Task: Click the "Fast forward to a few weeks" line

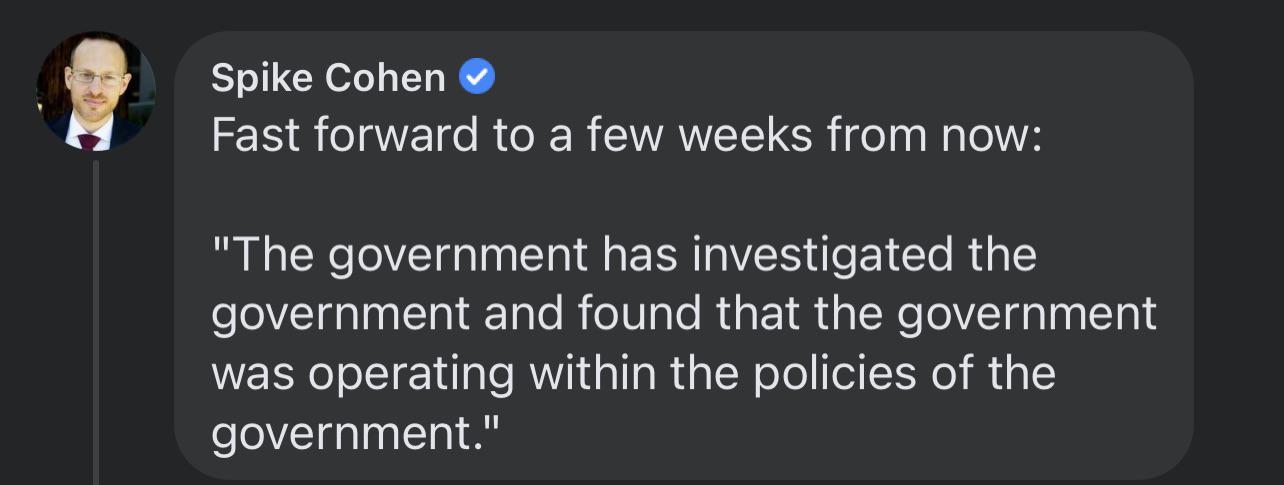Action: click(x=626, y=135)
